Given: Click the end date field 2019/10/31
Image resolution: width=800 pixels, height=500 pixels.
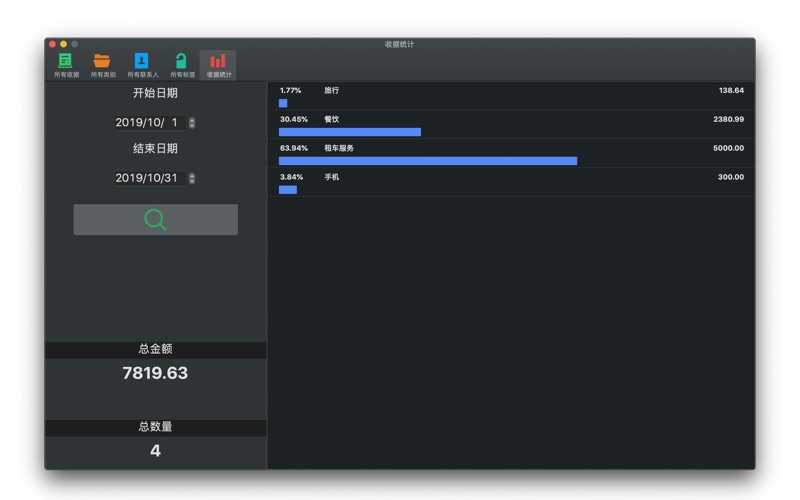Looking at the screenshot, I should pos(148,178).
